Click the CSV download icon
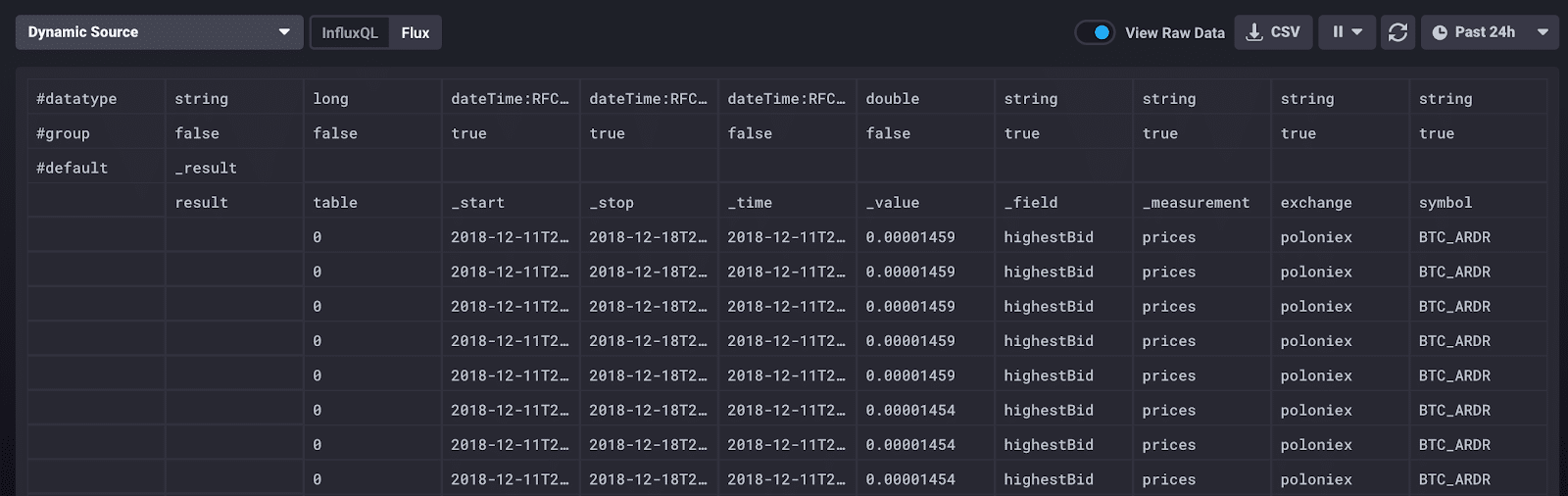The height and width of the screenshot is (496, 1568). point(1254,32)
